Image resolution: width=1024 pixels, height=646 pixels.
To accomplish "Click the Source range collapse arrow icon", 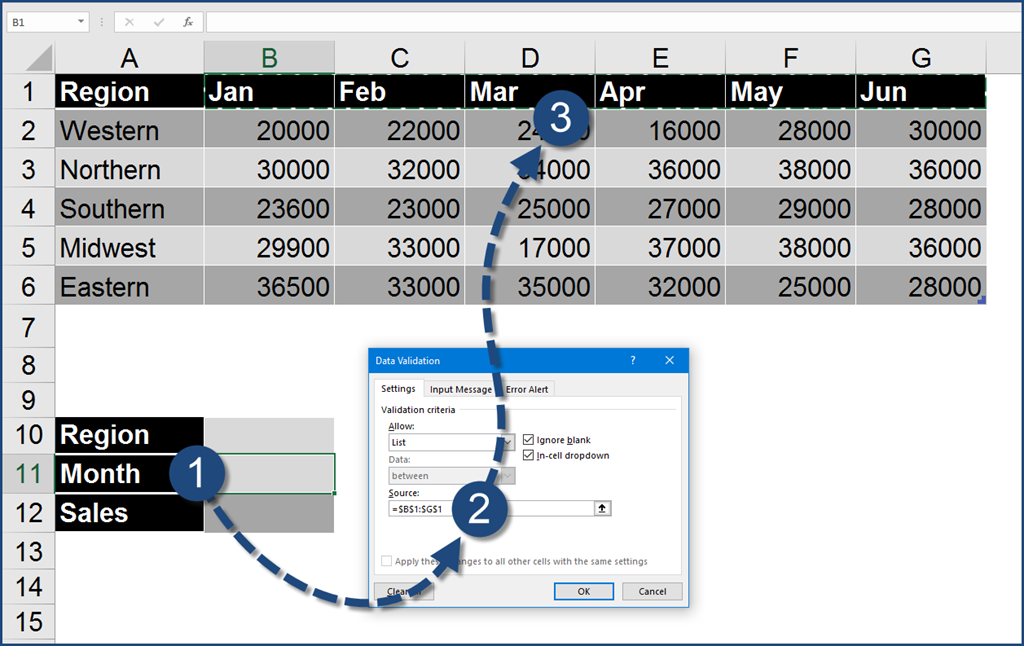I will (602, 508).
